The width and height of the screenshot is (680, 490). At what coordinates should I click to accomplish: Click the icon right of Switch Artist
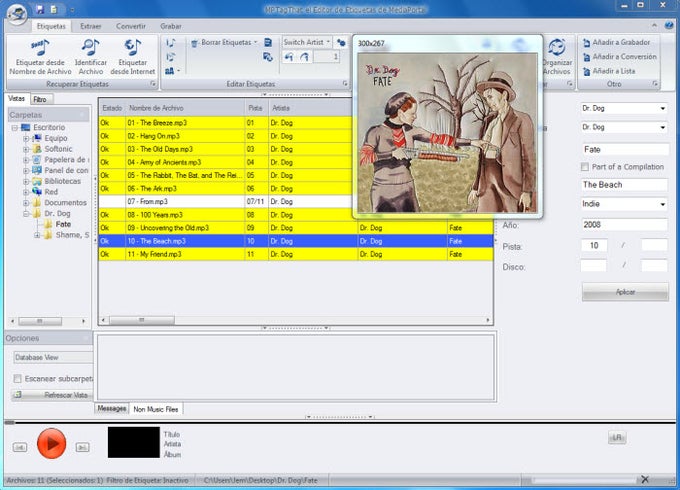pyautogui.click(x=341, y=42)
